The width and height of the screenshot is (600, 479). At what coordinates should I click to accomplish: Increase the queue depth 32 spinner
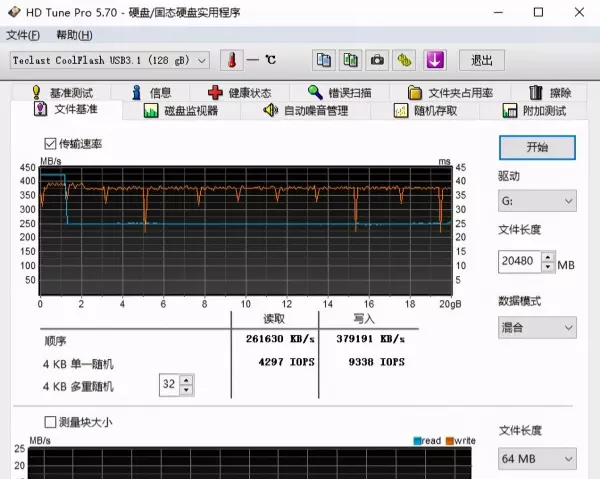(x=186, y=380)
